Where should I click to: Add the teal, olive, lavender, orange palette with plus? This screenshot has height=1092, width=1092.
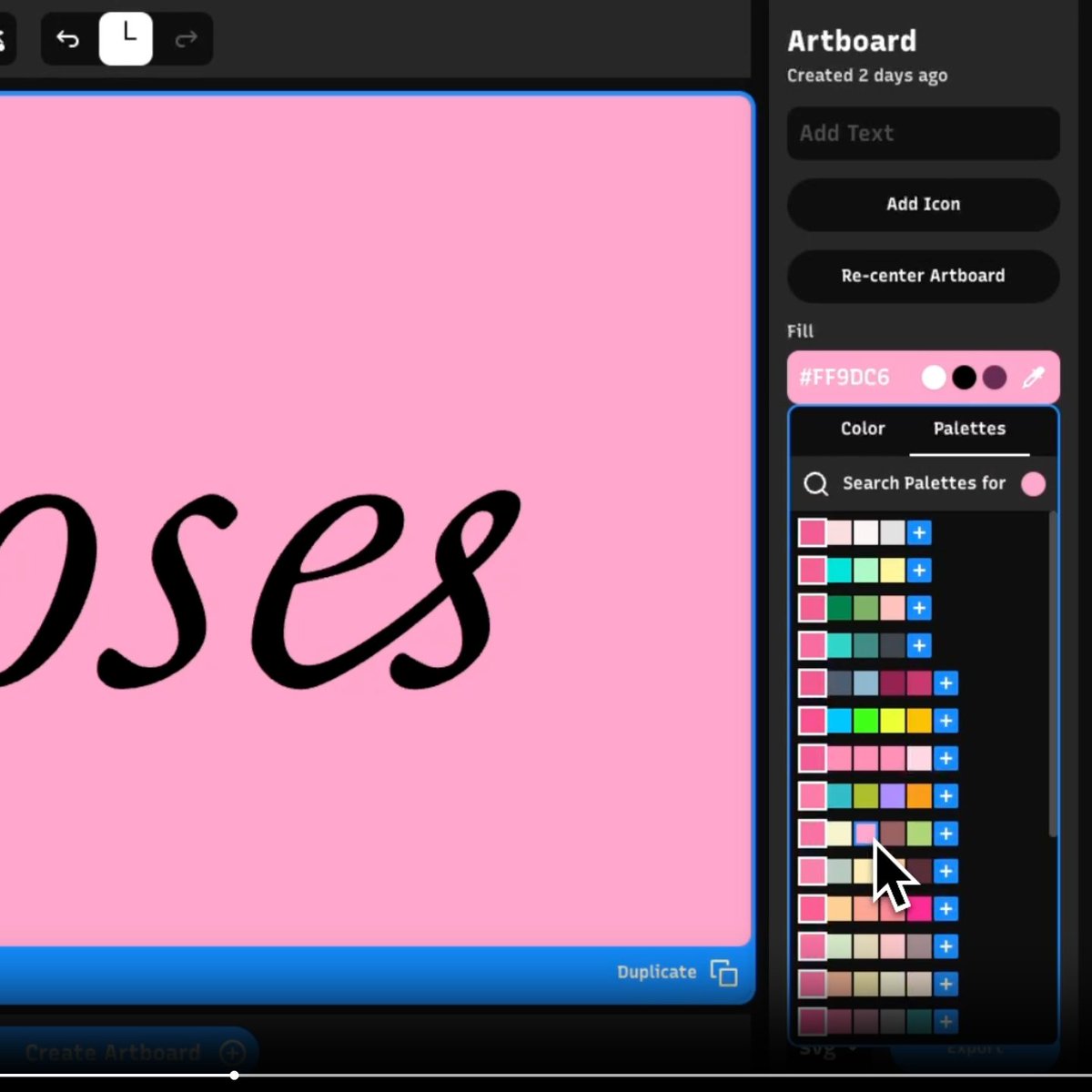point(946,796)
